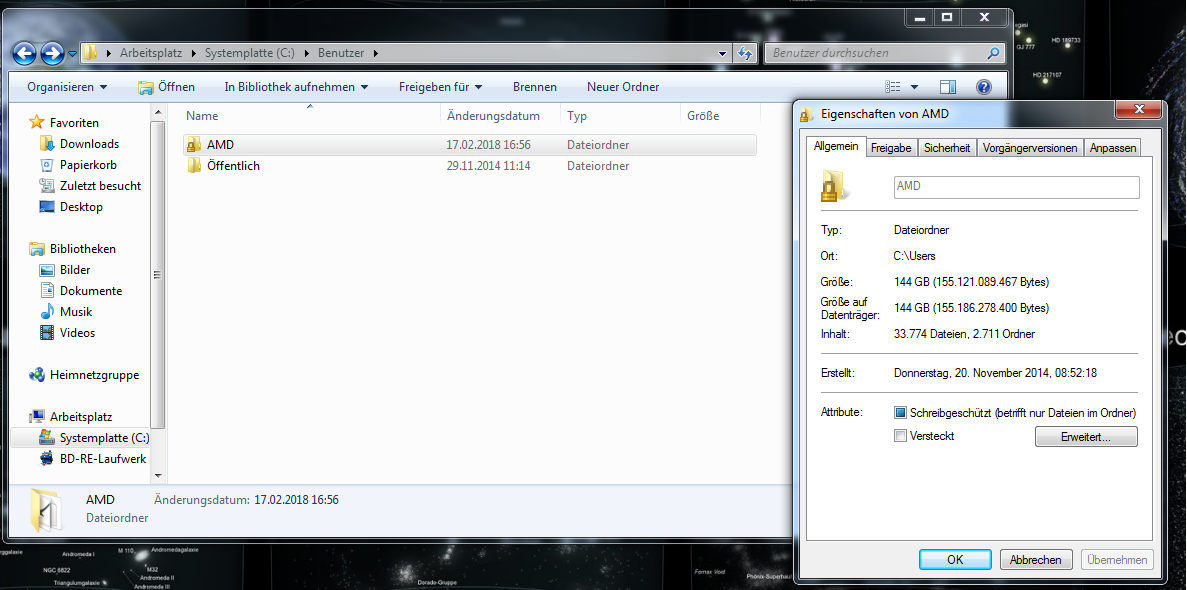Click the magnifier search icon

994,53
